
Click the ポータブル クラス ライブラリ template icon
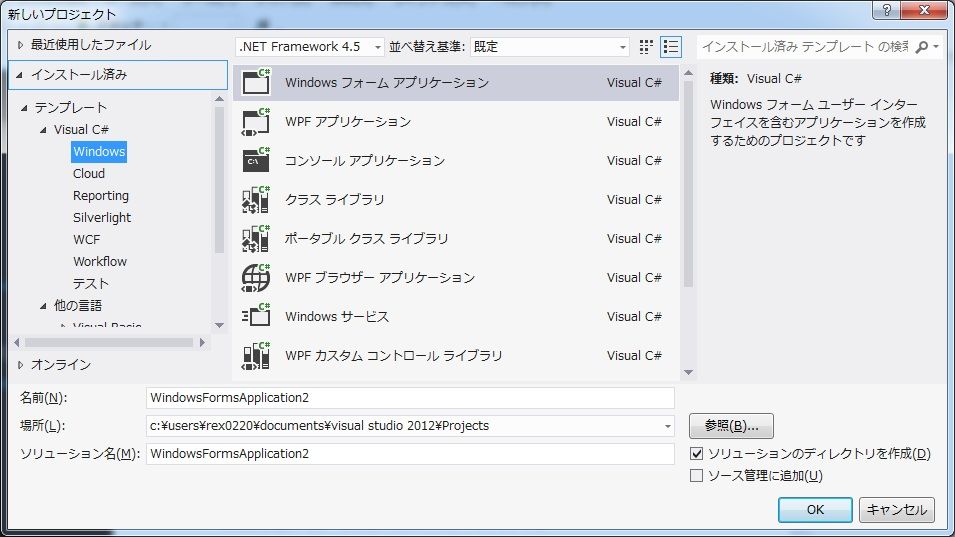(256, 238)
